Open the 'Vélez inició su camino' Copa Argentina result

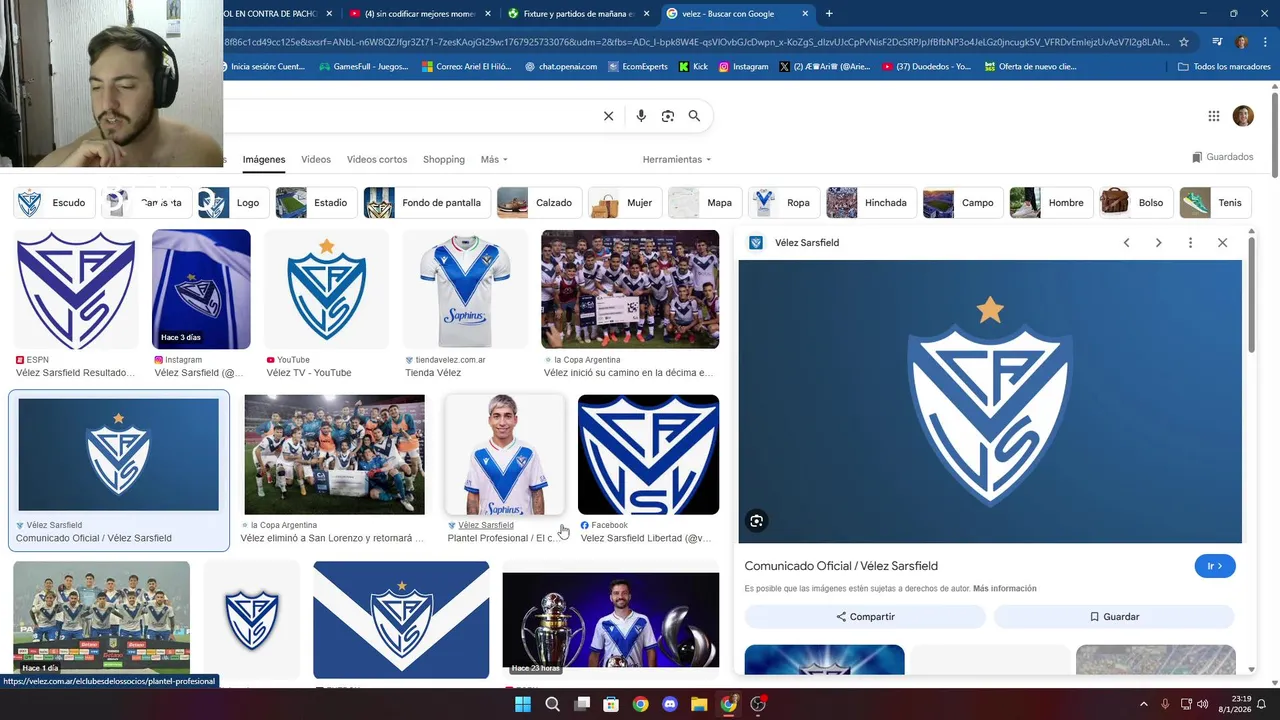pos(630,290)
